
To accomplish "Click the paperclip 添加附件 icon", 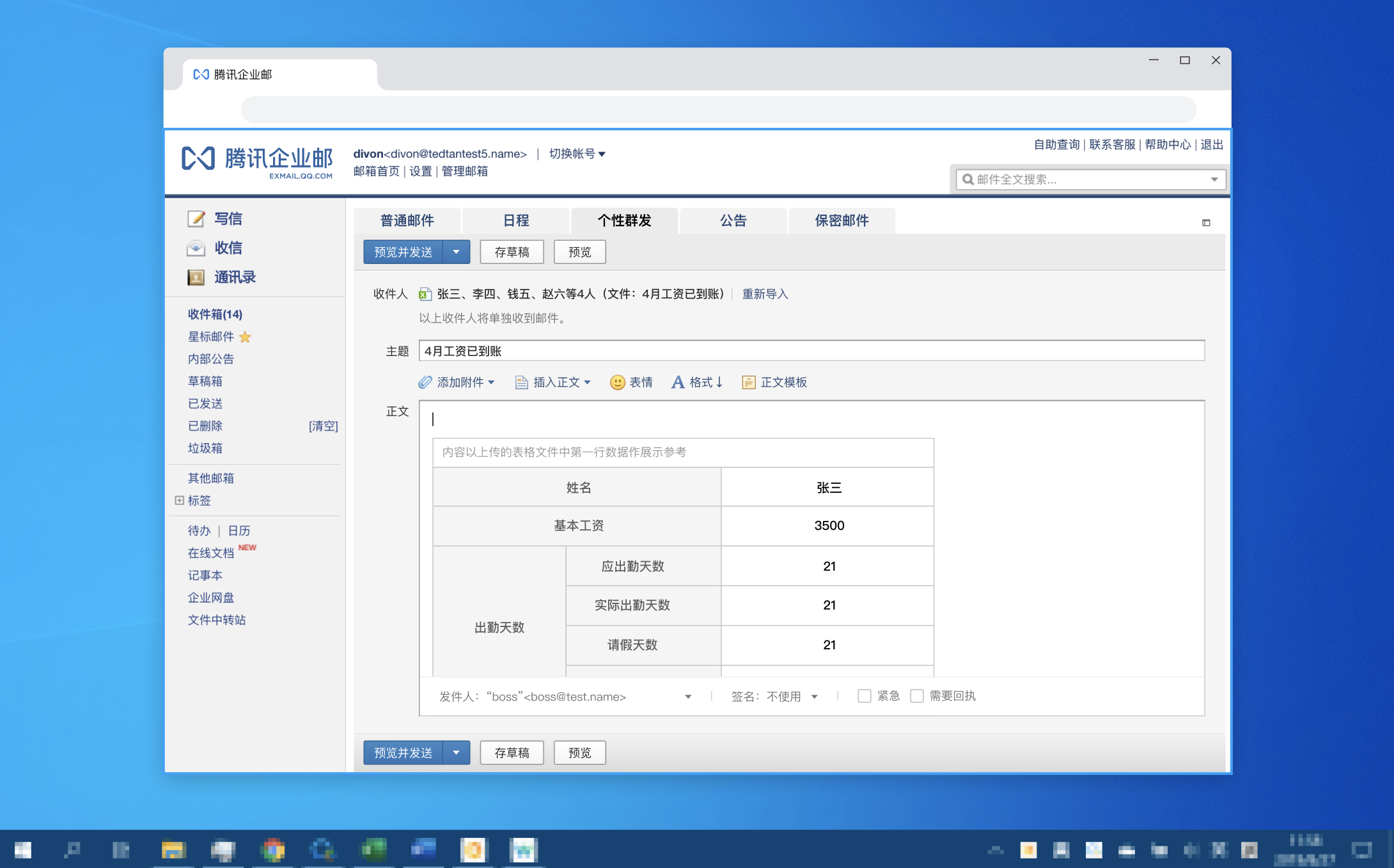I will click(x=425, y=382).
